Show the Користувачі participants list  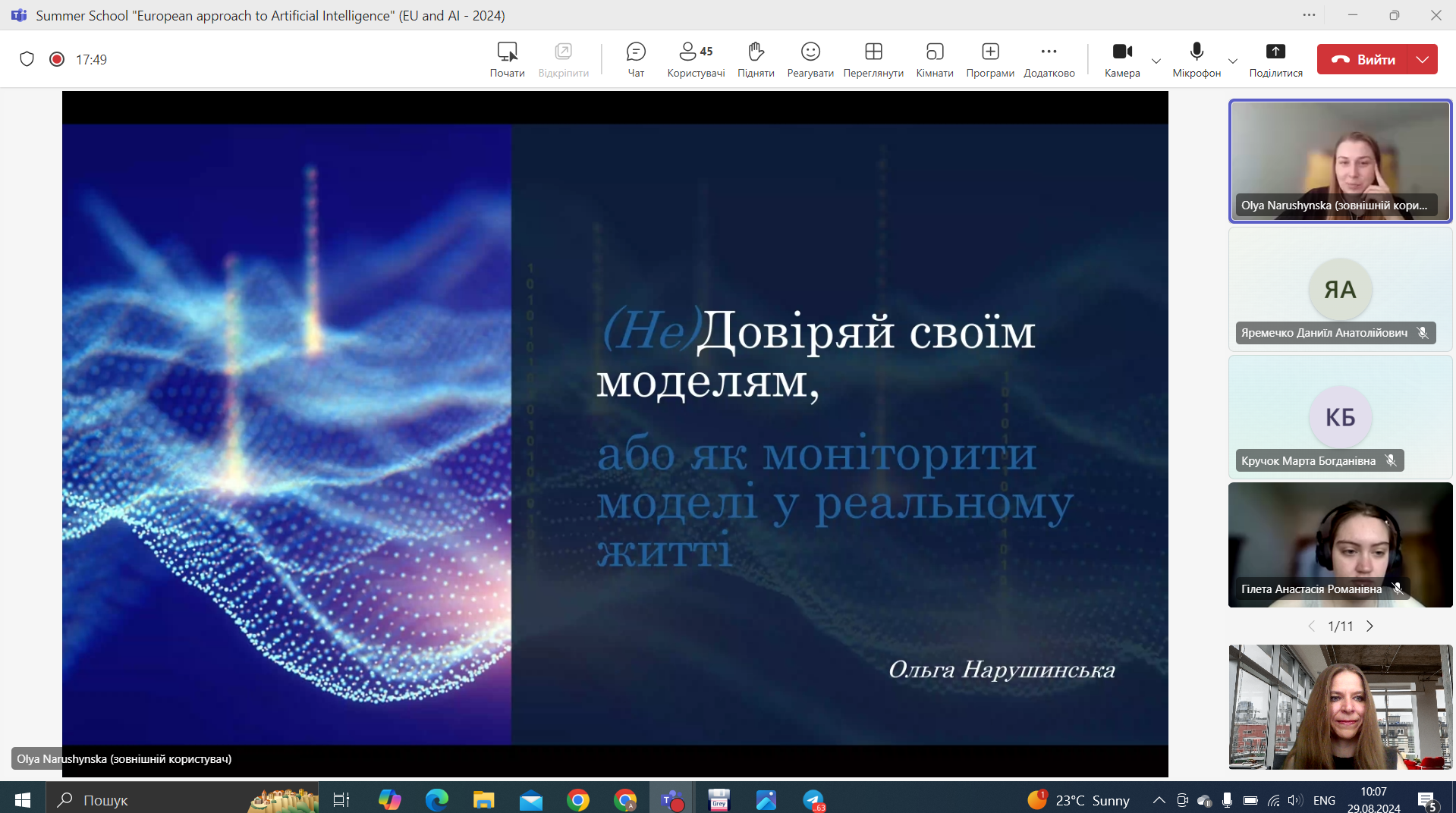[x=696, y=59]
